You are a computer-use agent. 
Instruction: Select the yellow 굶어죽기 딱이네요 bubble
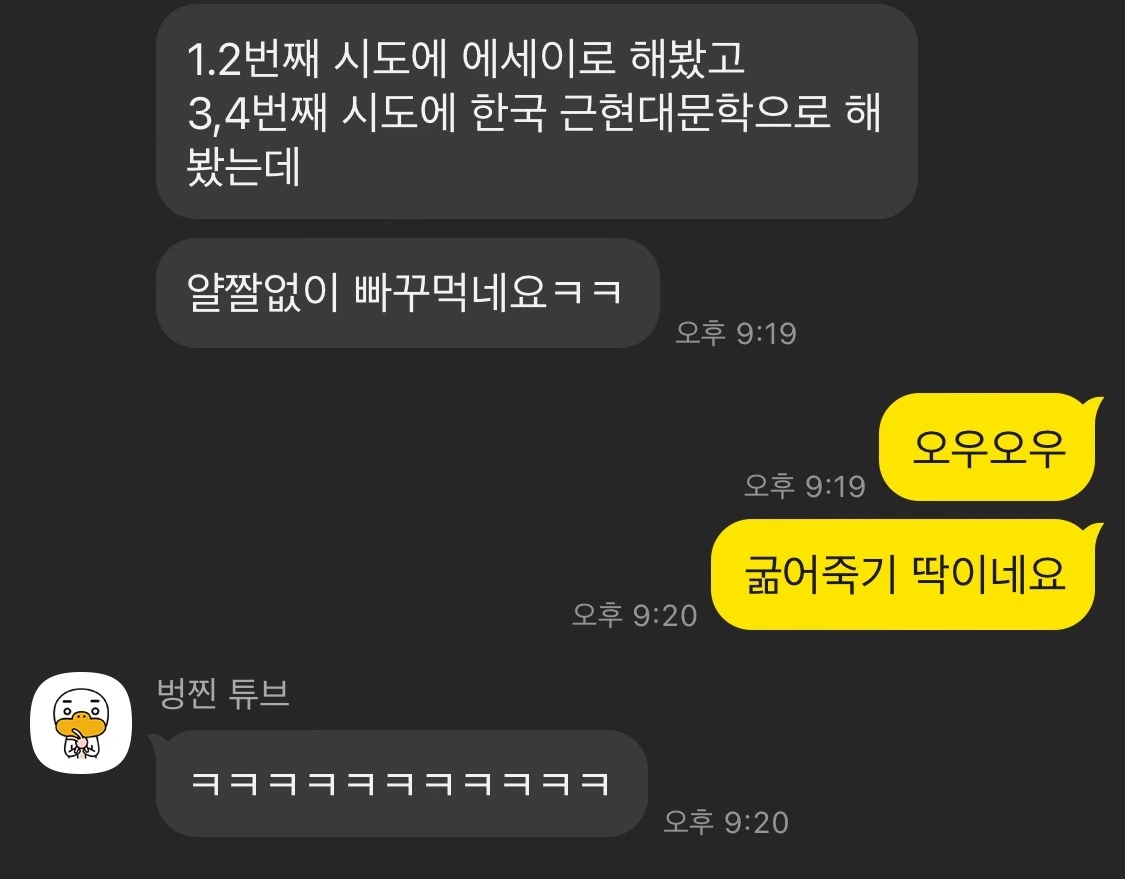pyautogui.click(x=905, y=574)
